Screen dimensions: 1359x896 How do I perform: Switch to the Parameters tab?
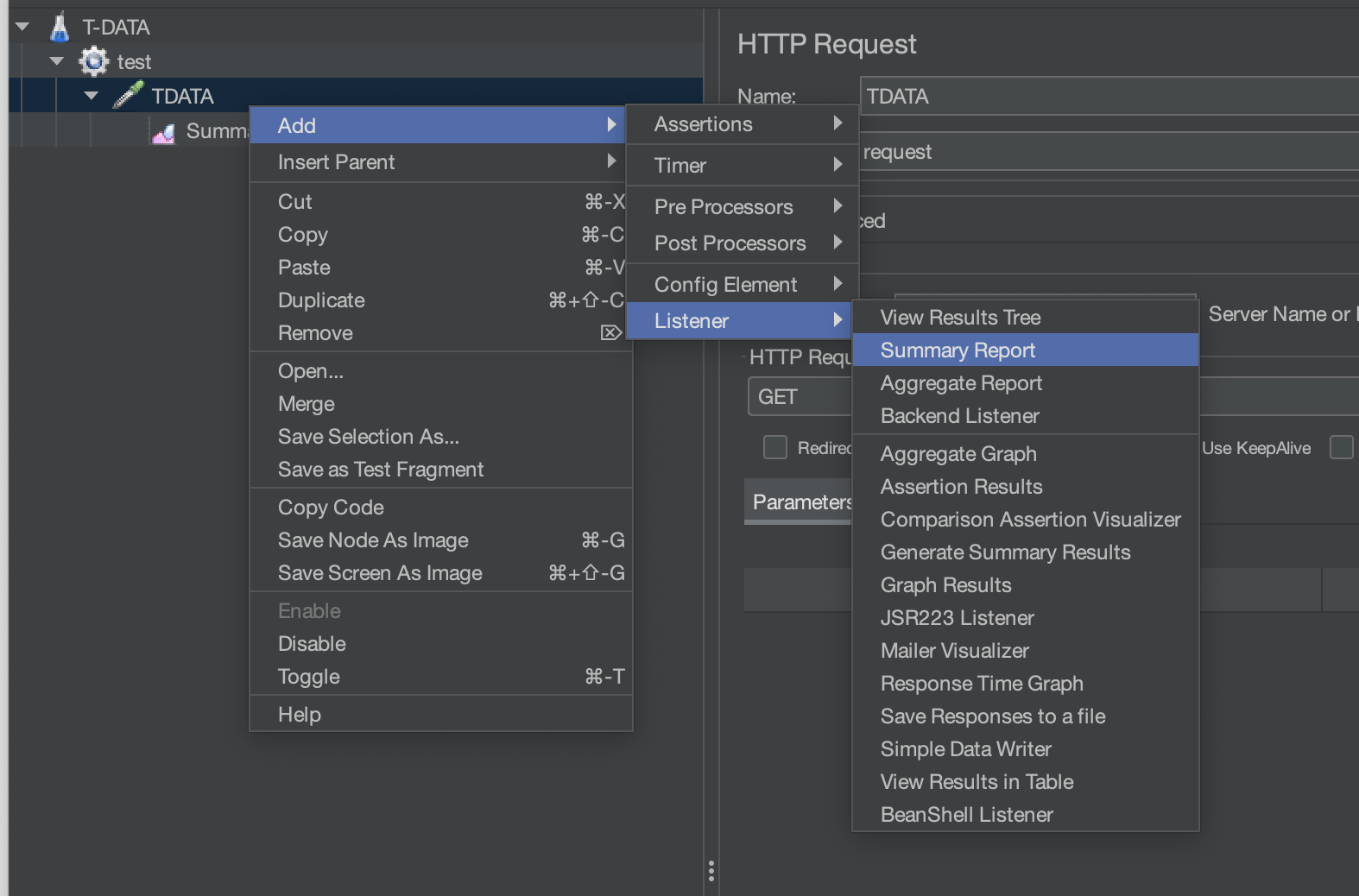(799, 502)
